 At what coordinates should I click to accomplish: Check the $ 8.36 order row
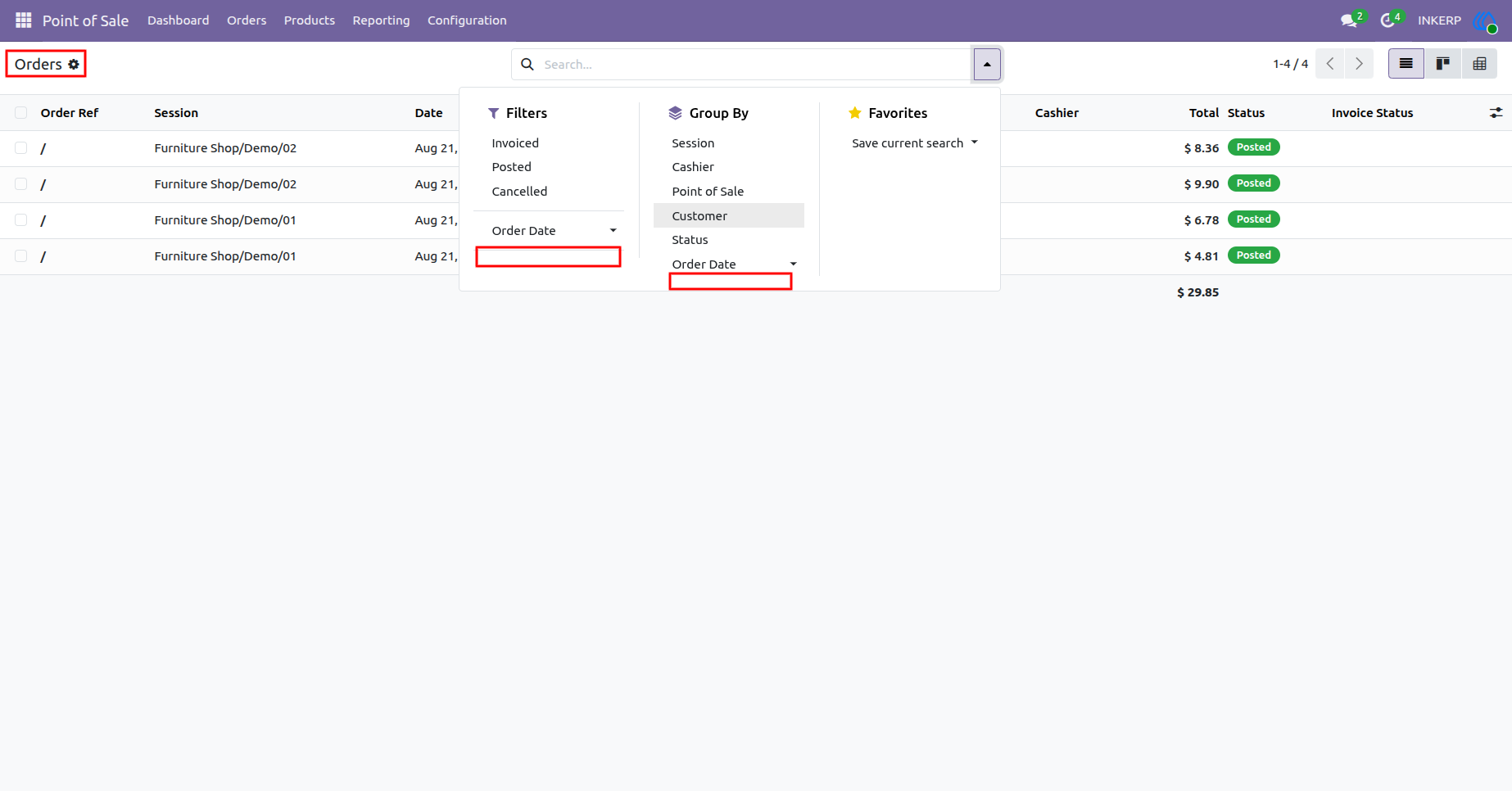tap(21, 148)
